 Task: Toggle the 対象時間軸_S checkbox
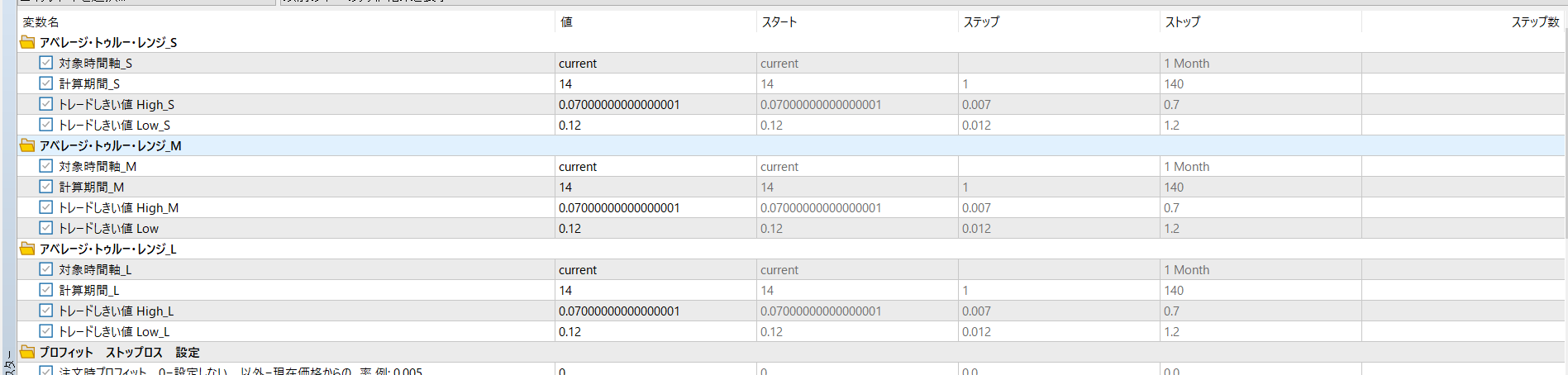pyautogui.click(x=46, y=63)
